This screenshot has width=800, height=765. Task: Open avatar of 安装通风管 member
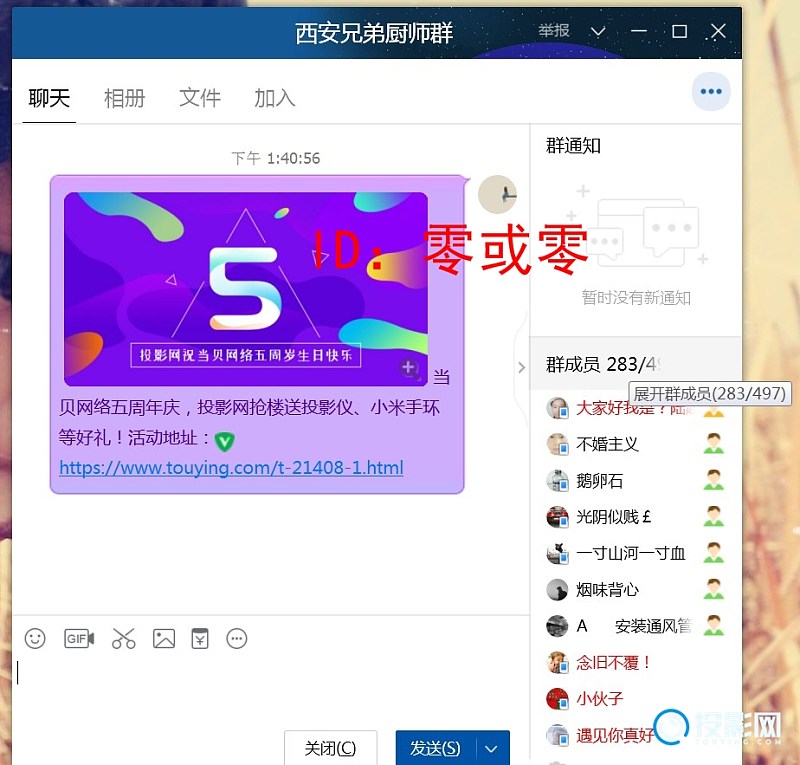point(557,626)
